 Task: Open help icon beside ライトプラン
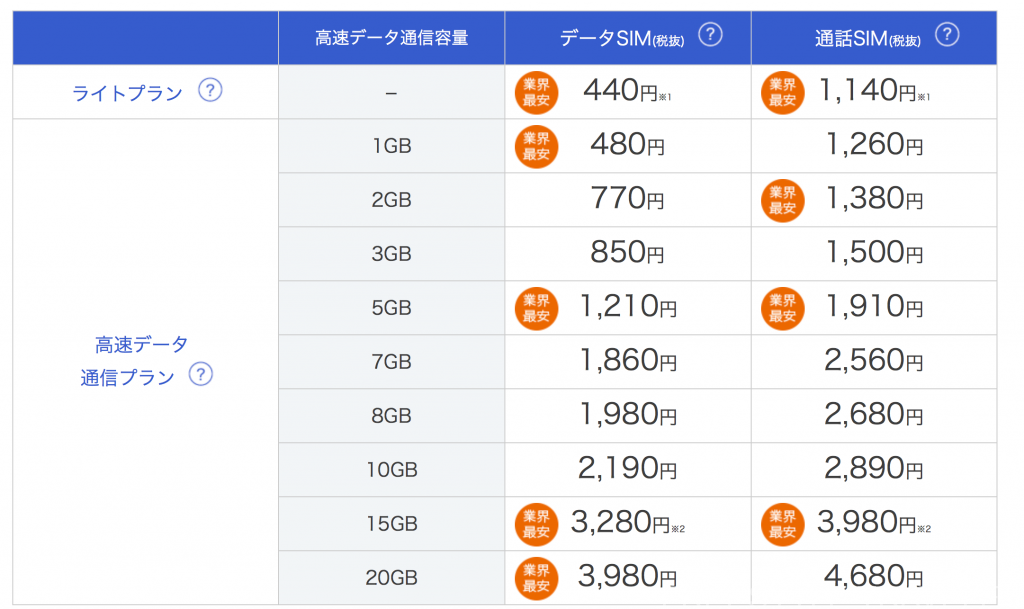pos(210,89)
